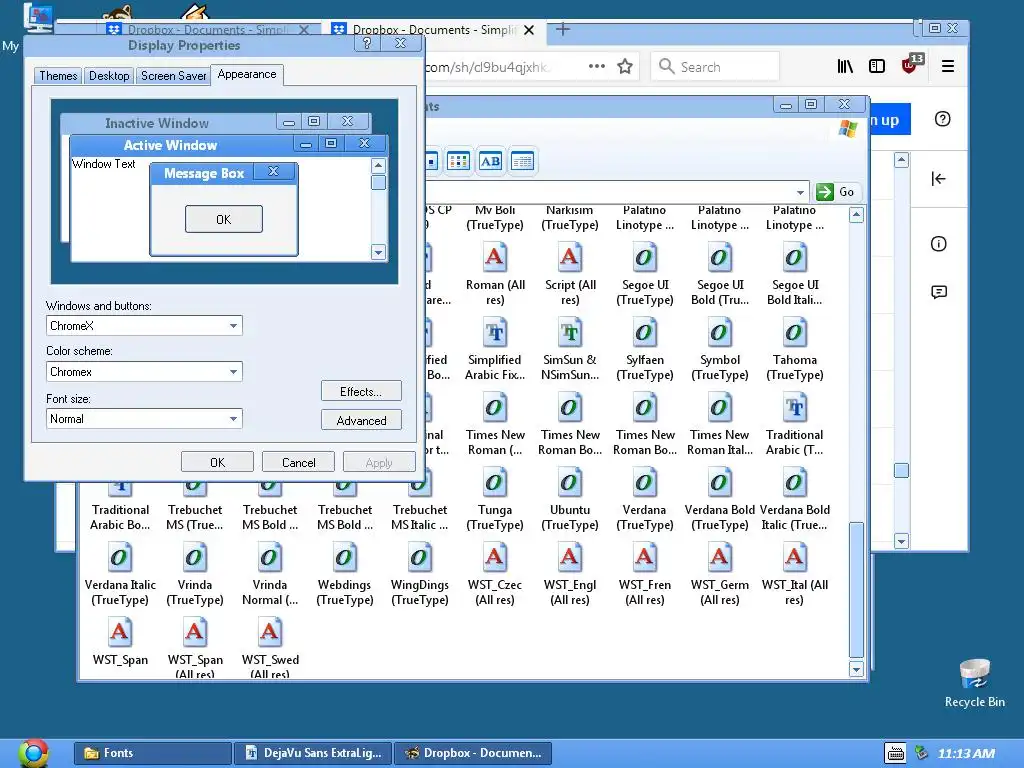Click scroll-up arrow in Fonts window scrollbar
Image resolution: width=1024 pixels, height=768 pixels.
point(856,215)
